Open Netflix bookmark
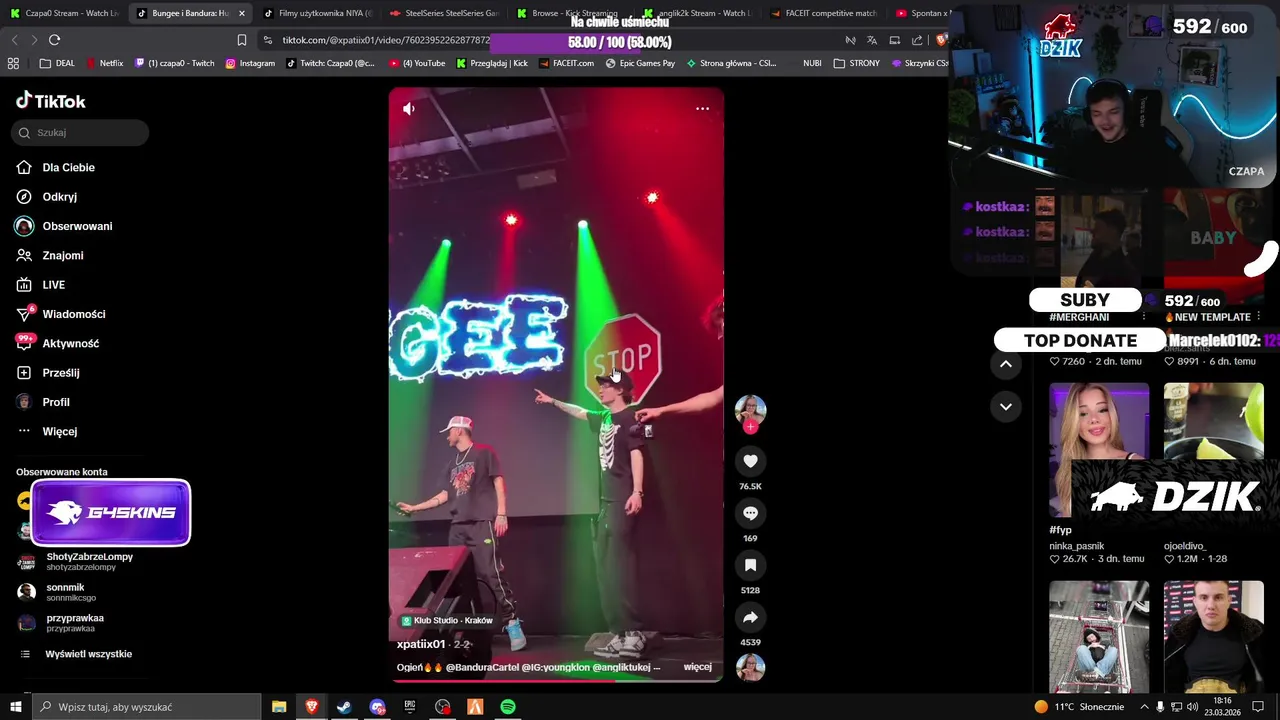1280x720 pixels. click(105, 63)
